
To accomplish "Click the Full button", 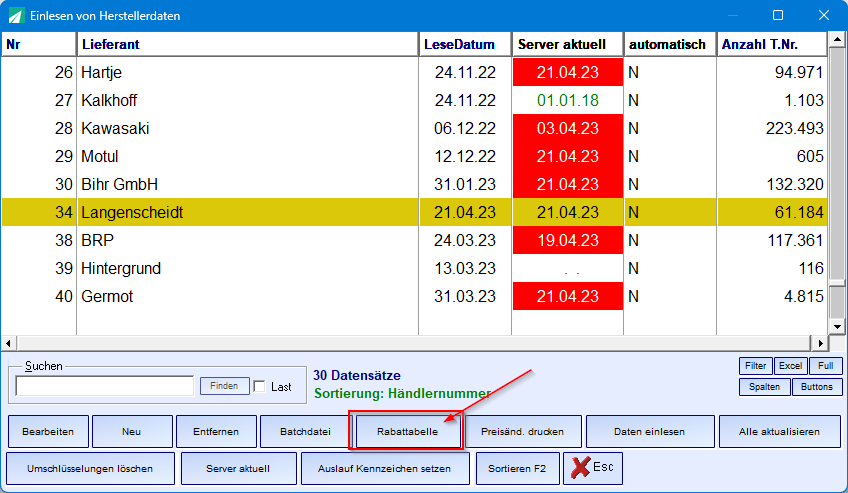I will click(x=825, y=366).
